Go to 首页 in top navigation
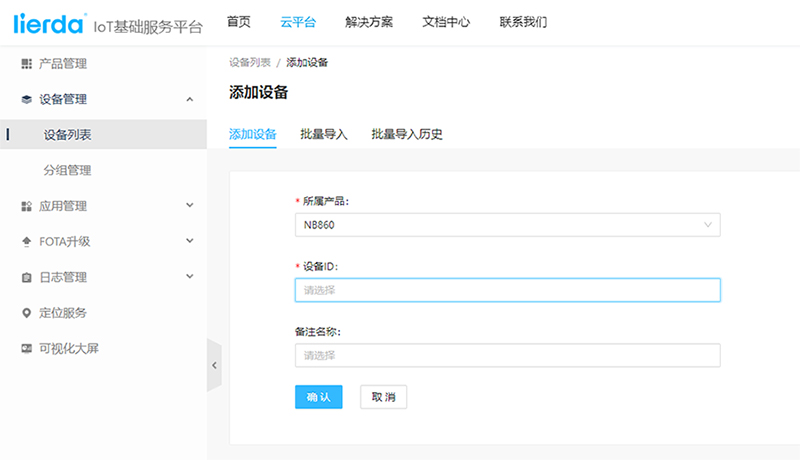This screenshot has height=460, width=800. [239, 22]
